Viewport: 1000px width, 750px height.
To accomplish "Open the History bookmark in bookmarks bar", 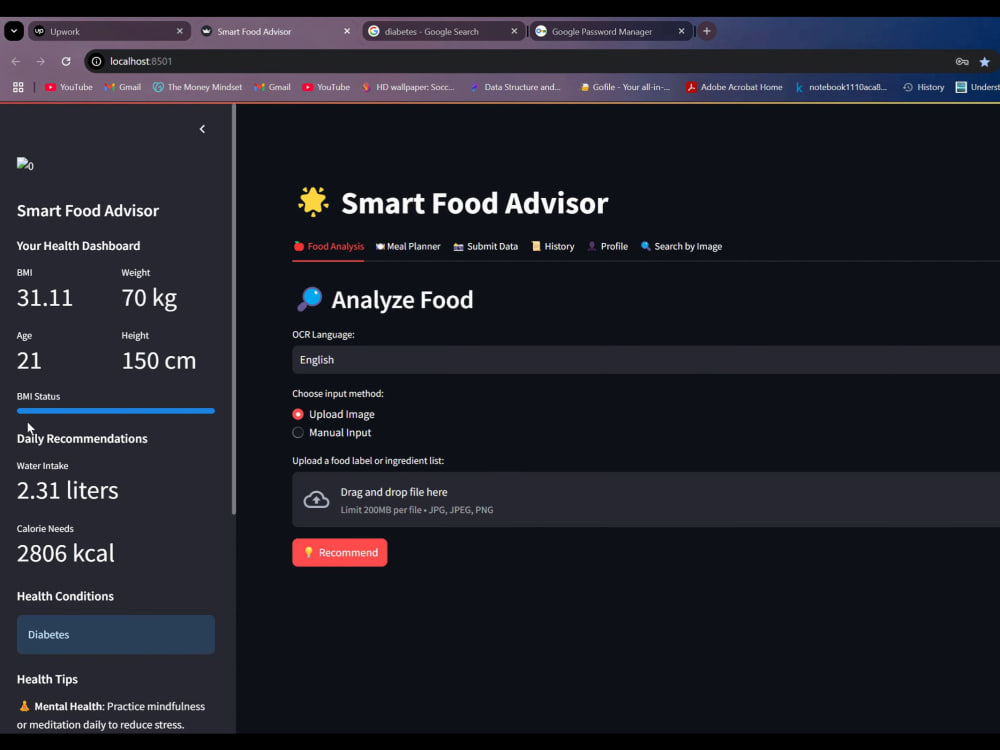I will tap(923, 87).
